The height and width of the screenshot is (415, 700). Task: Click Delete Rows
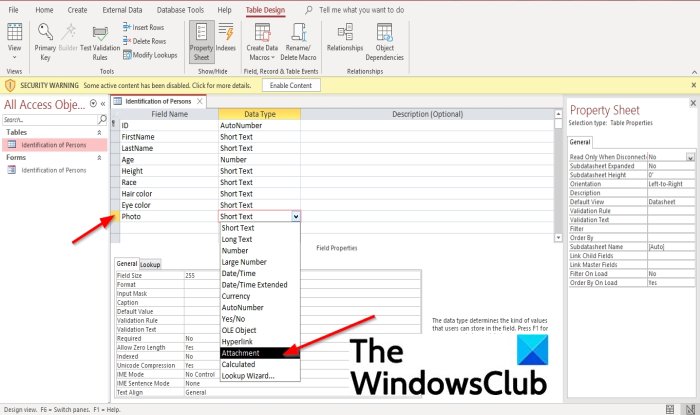(x=145, y=41)
